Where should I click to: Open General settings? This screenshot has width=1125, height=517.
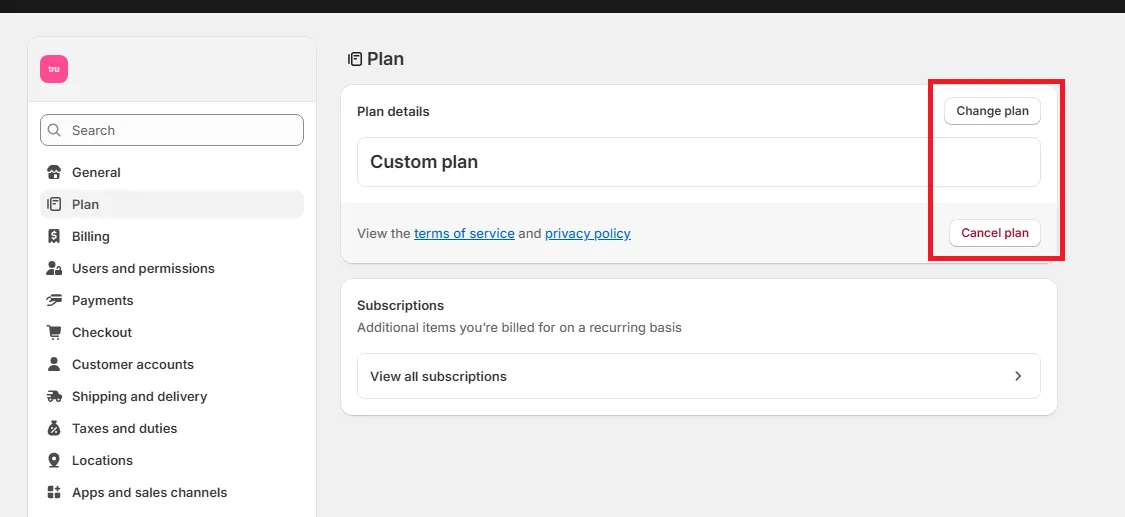(172, 172)
